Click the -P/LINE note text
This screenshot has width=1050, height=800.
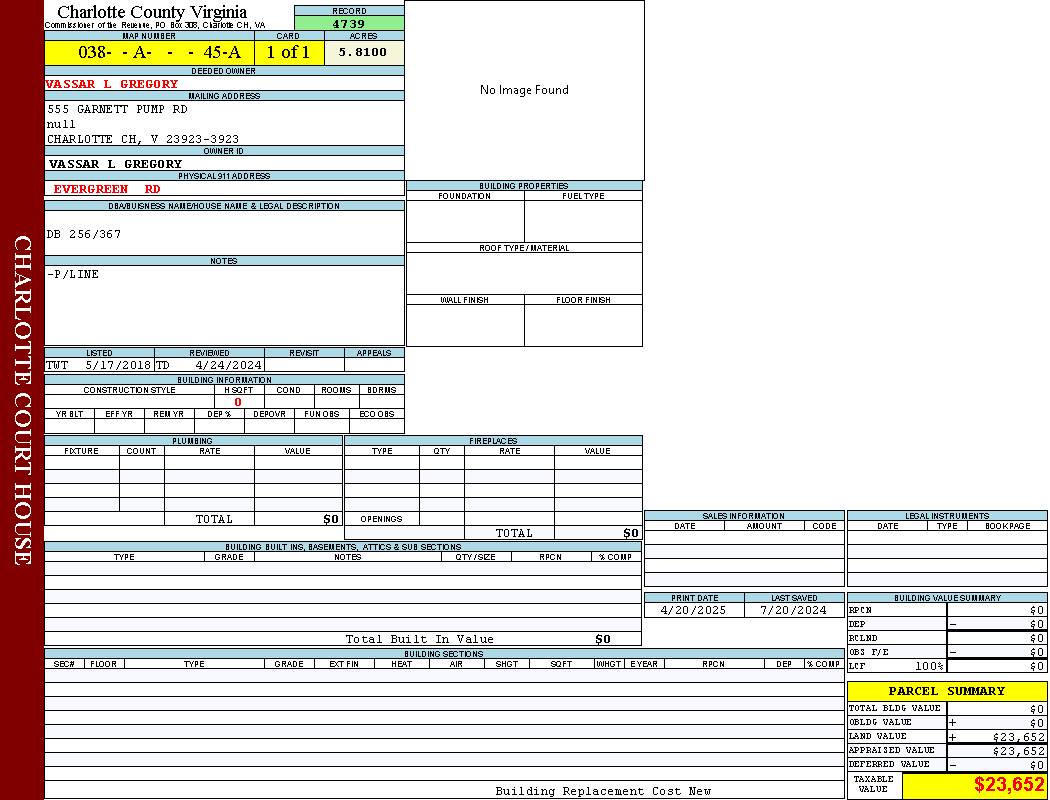(73, 274)
